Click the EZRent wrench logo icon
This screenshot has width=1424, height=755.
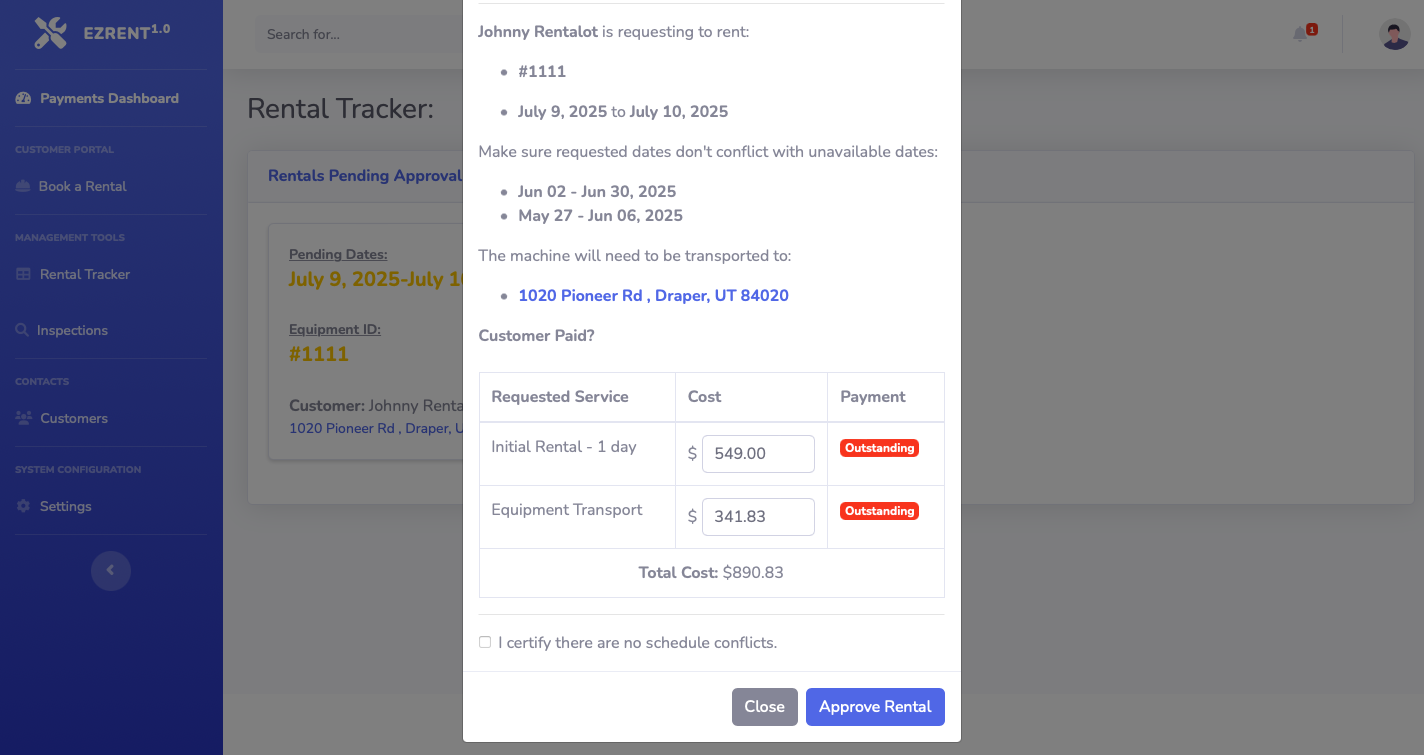[x=50, y=33]
